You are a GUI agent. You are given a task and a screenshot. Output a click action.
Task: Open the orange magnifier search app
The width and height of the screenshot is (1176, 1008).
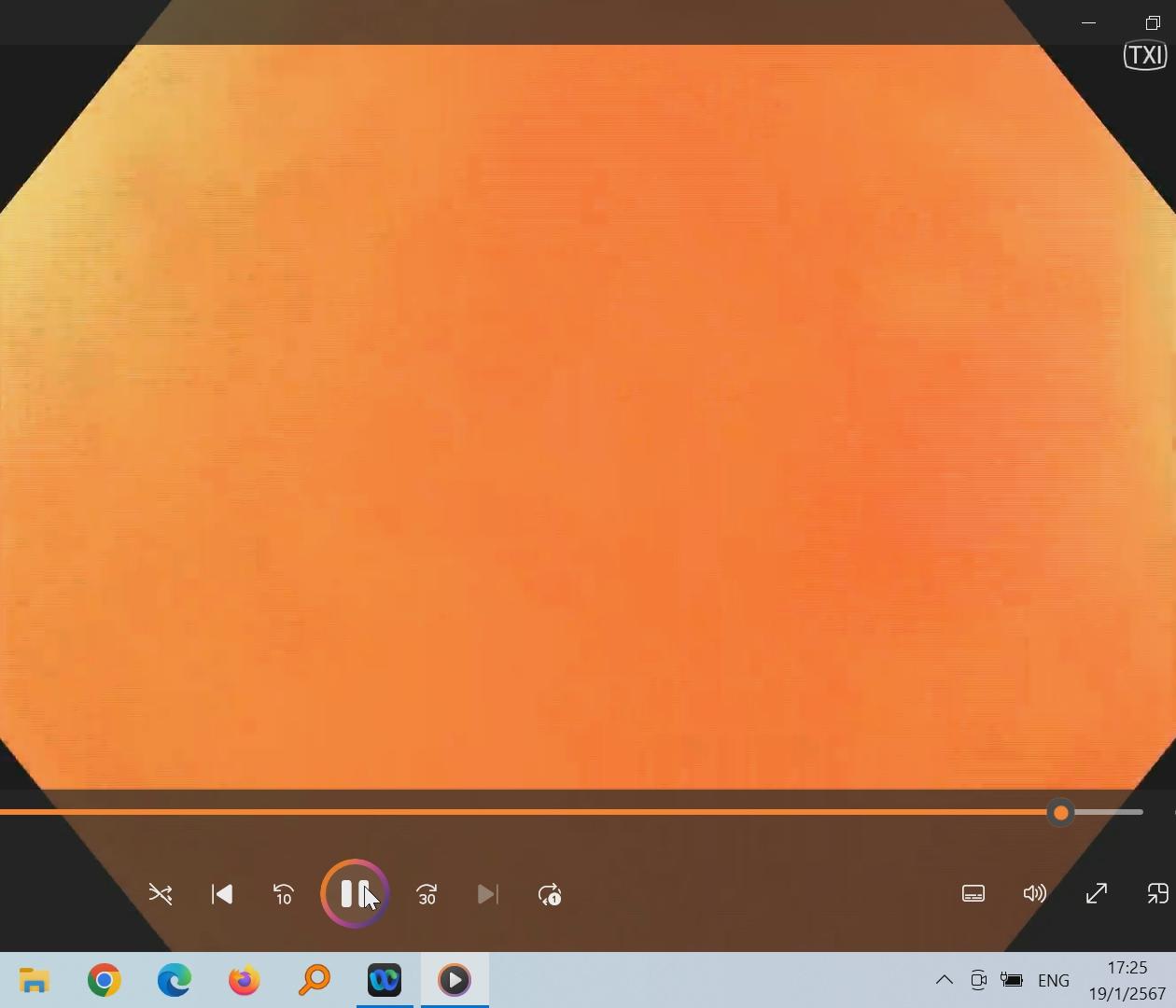(315, 980)
